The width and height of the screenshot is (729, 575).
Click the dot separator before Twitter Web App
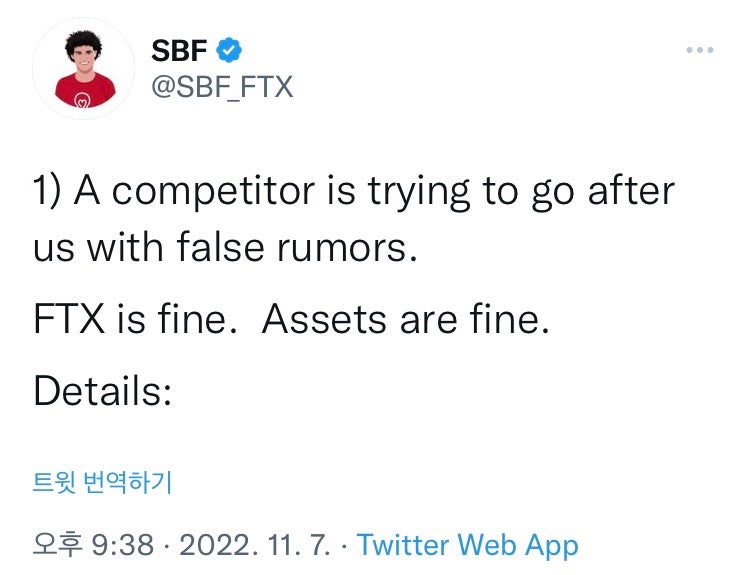[344, 546]
